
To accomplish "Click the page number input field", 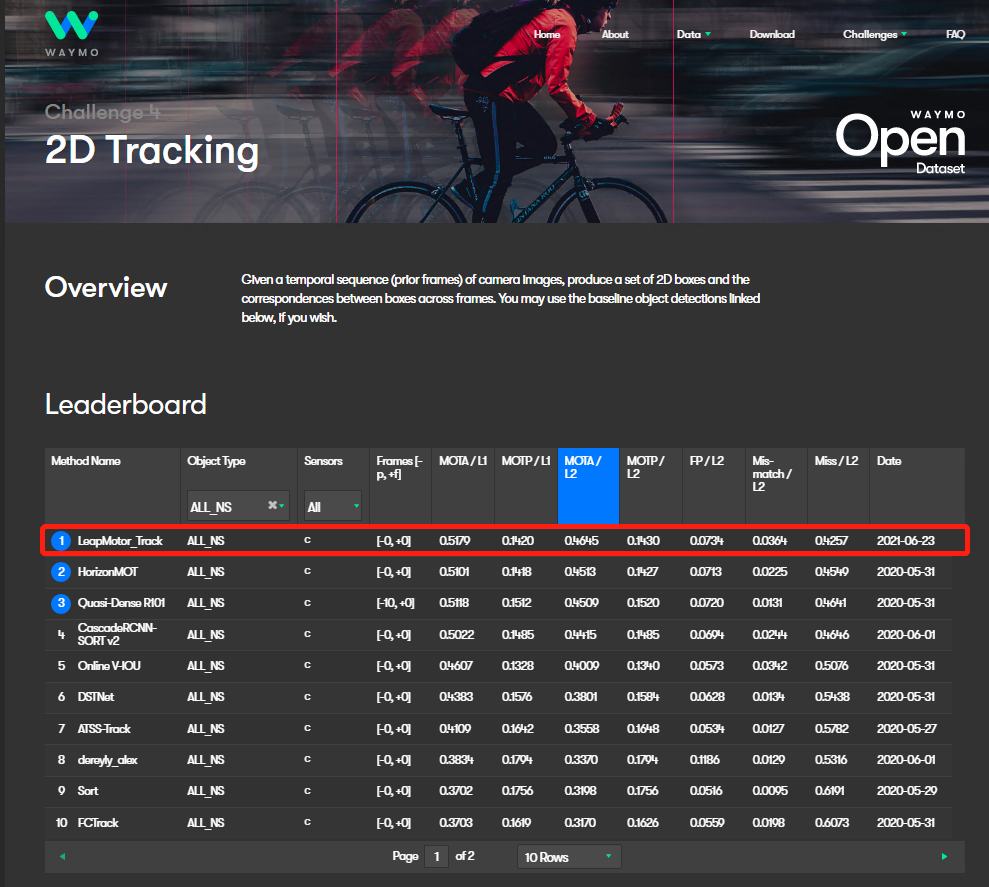I will 436,856.
